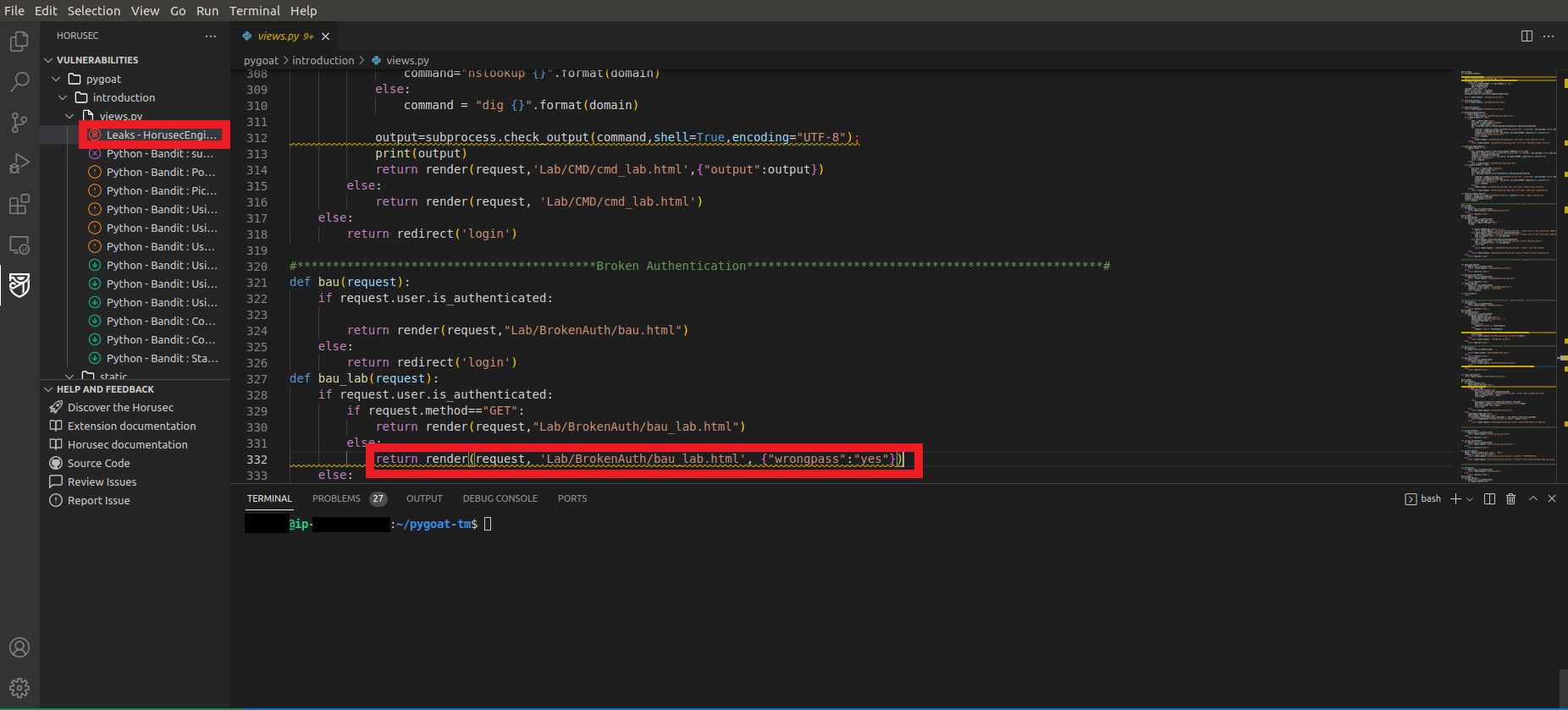Viewport: 1568px width, 710px height.
Task: Select the bash terminal label
Action: 1422,498
